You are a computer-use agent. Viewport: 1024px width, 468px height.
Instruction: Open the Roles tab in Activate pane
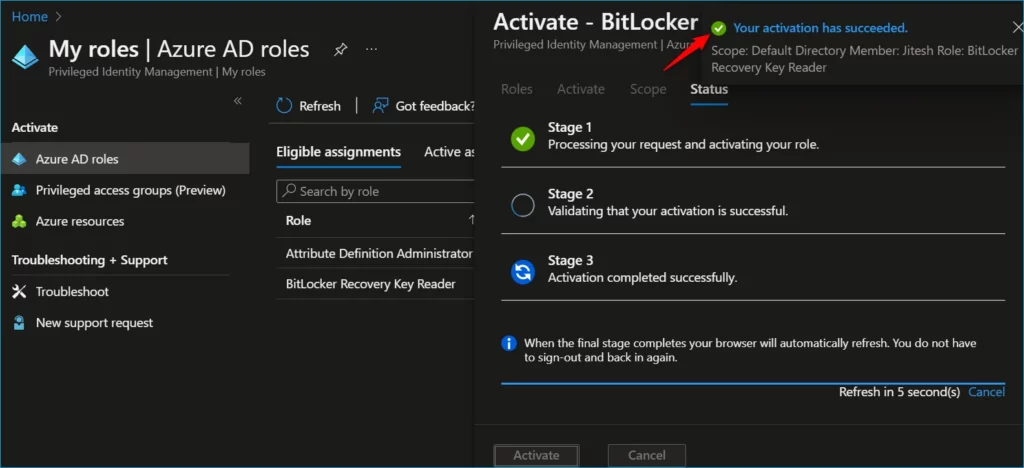(517, 89)
